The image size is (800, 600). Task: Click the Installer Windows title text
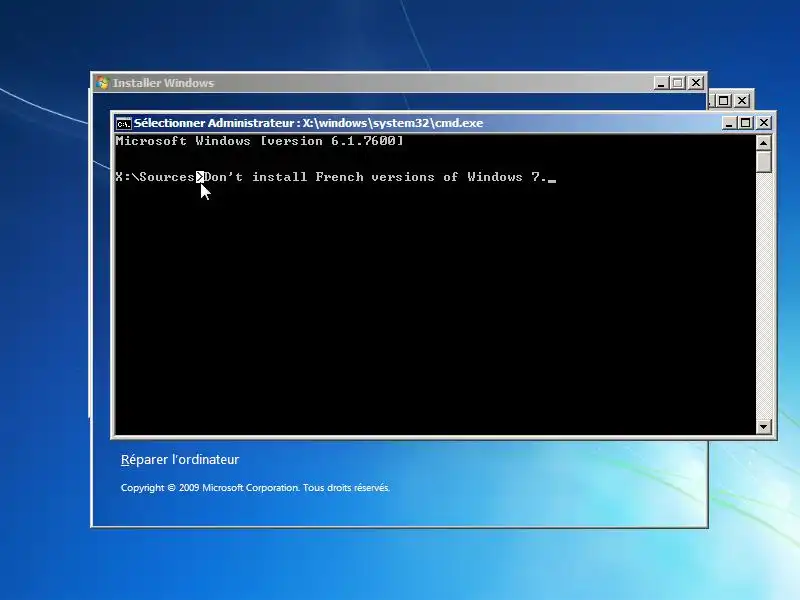pyautogui.click(x=163, y=83)
